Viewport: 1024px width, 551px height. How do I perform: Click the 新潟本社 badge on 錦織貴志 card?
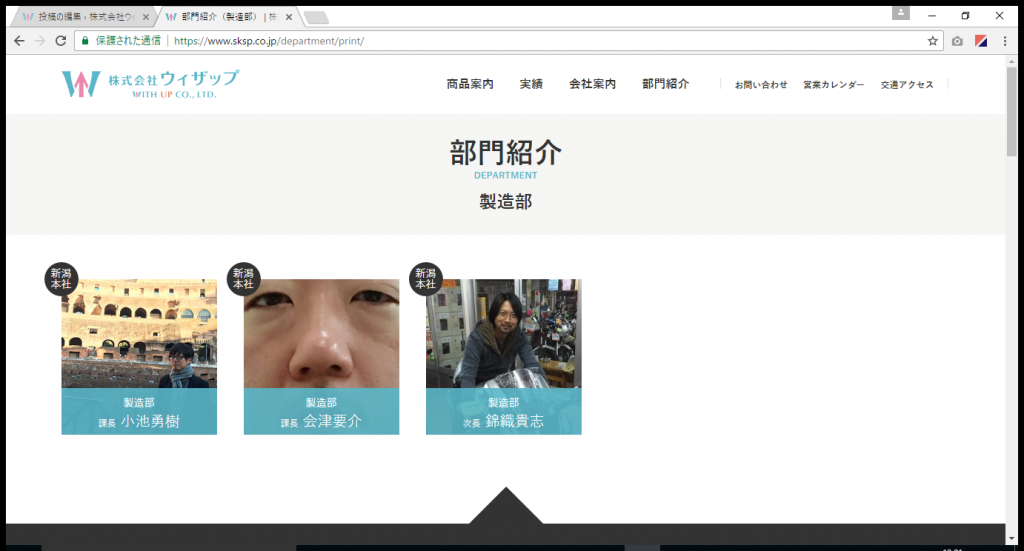pyautogui.click(x=426, y=279)
